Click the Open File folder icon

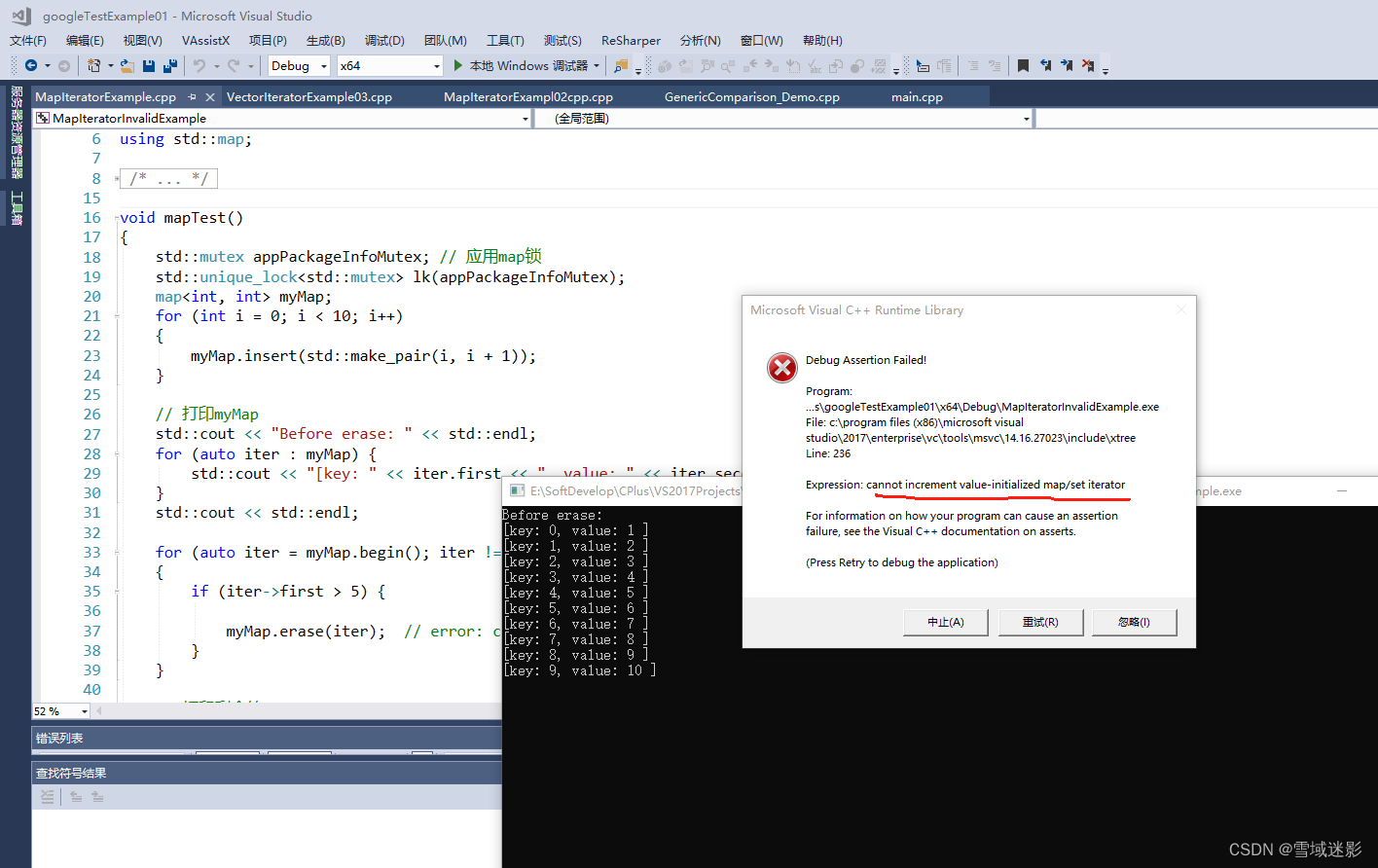click(x=127, y=65)
